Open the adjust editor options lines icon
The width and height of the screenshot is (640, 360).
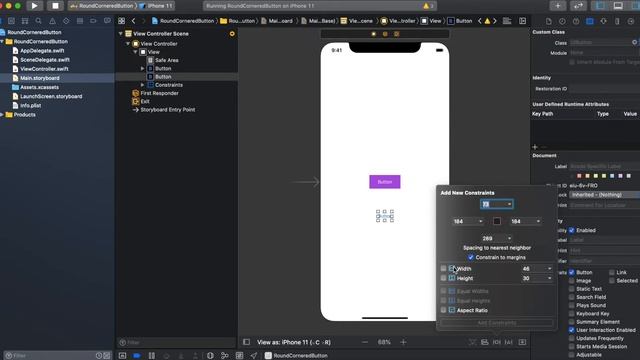coord(507,21)
